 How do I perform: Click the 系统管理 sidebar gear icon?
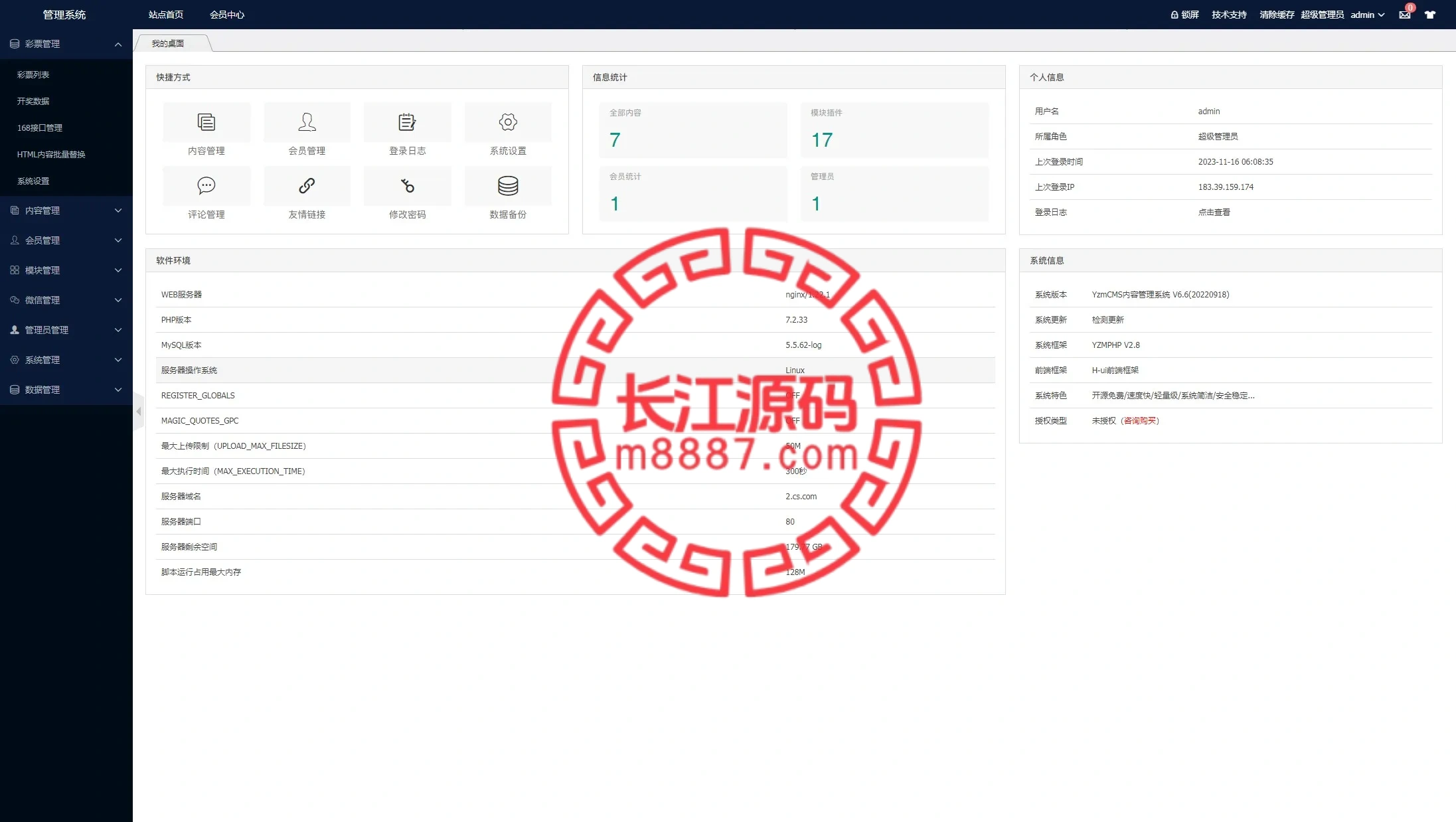click(x=15, y=360)
